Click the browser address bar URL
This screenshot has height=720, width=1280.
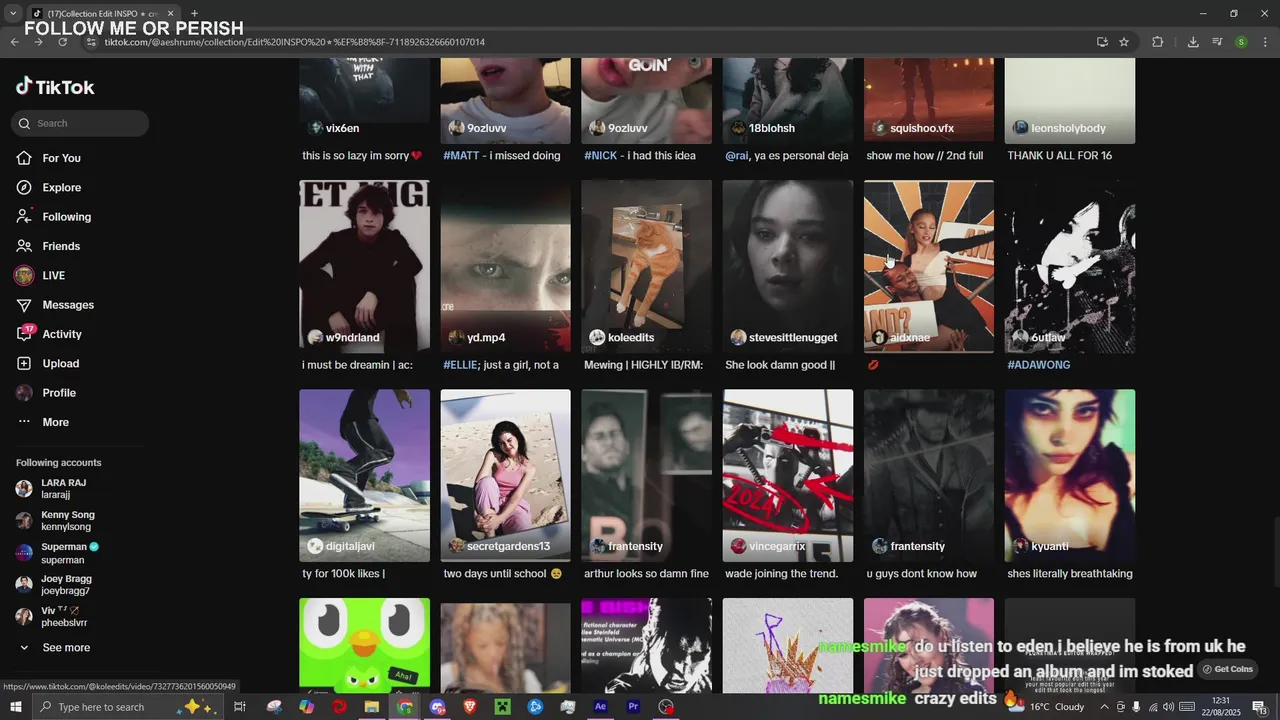[295, 42]
